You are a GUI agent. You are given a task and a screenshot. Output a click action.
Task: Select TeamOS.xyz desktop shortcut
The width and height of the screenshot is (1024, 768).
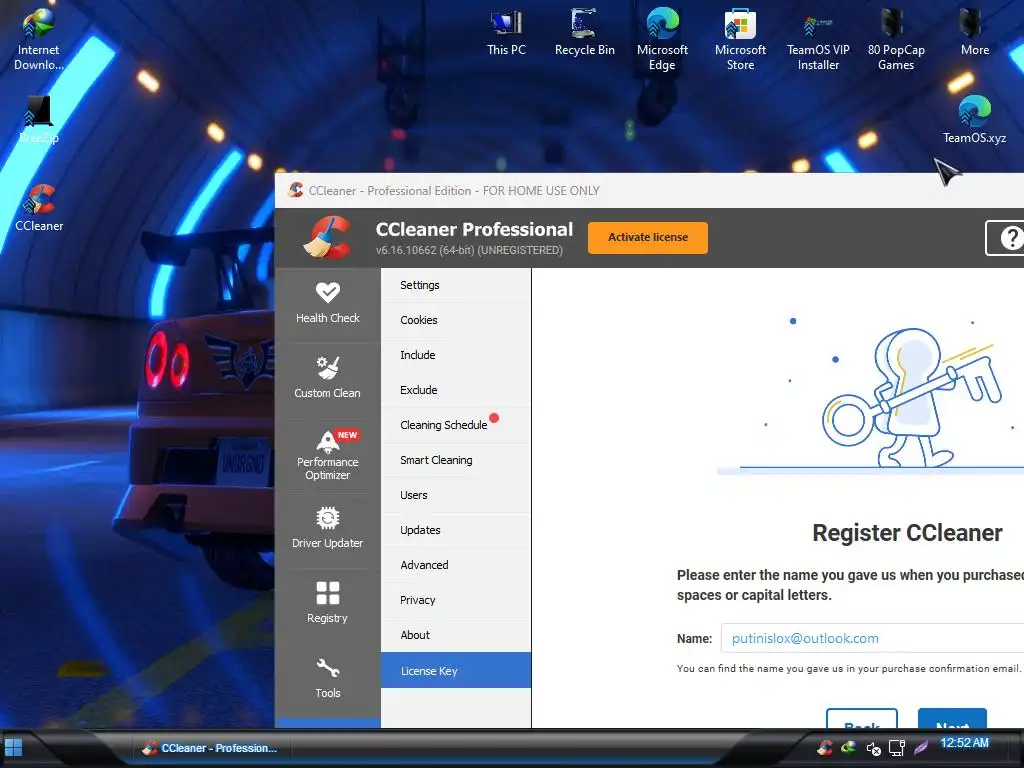974,120
